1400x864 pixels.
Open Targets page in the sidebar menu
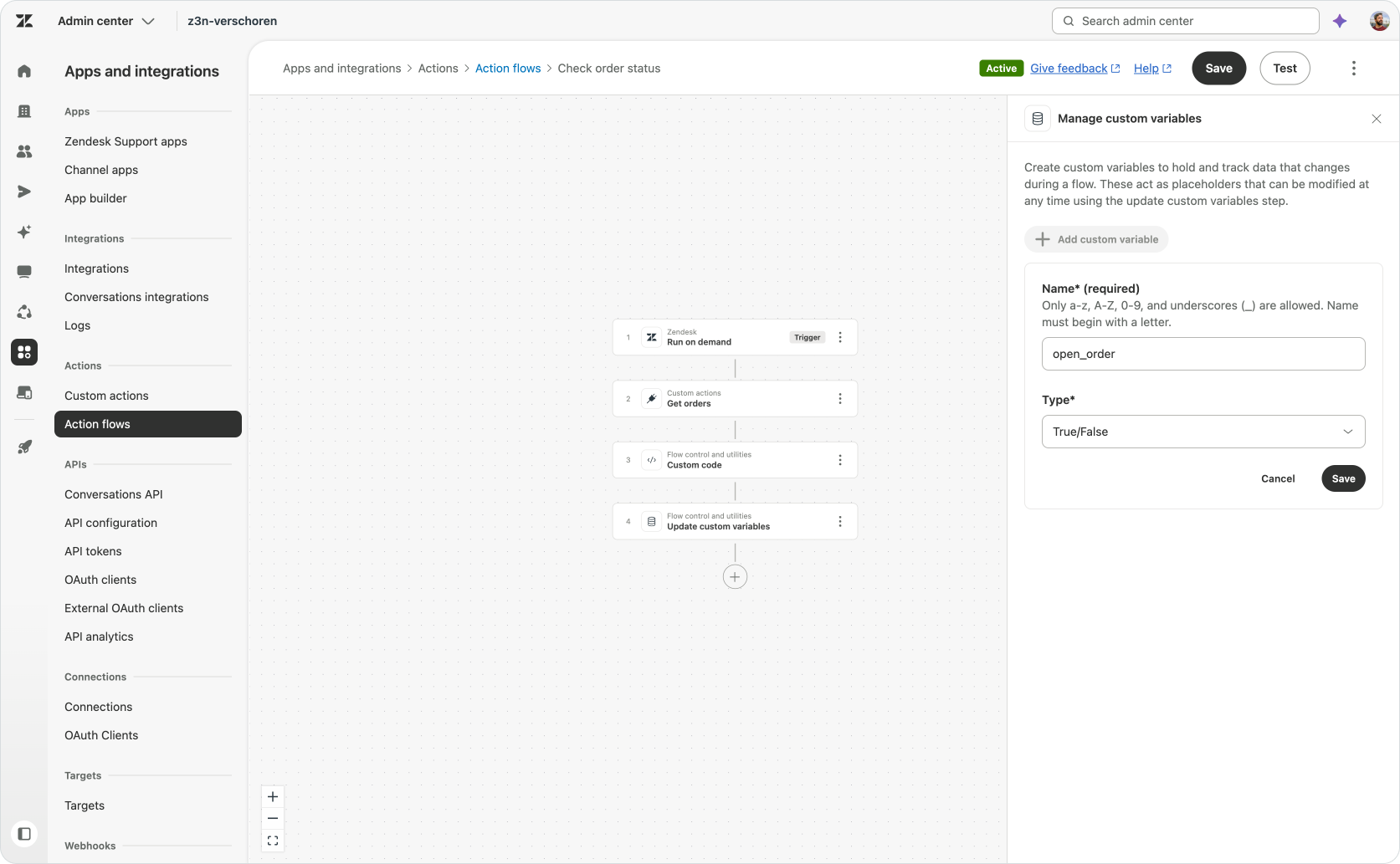click(85, 805)
